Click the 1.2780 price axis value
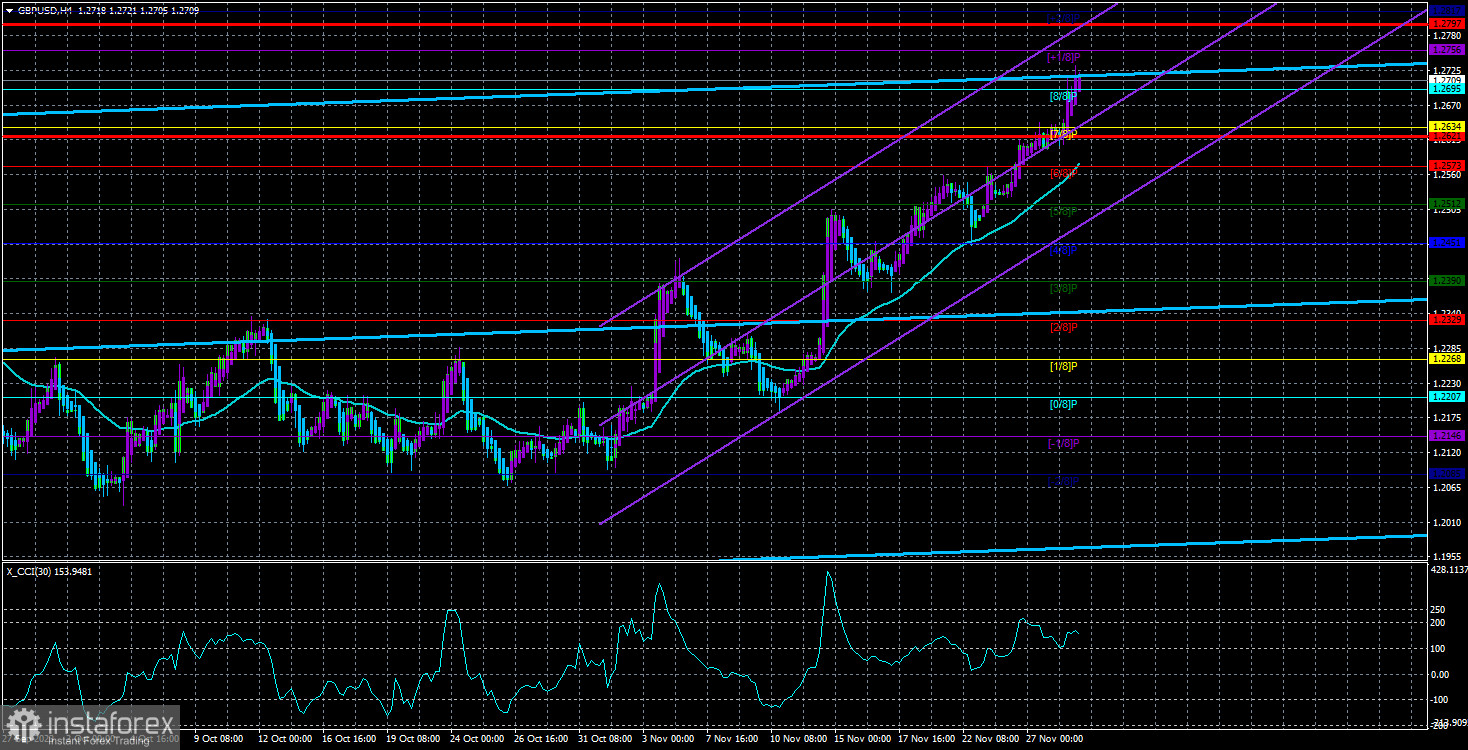 pyautogui.click(x=1447, y=35)
